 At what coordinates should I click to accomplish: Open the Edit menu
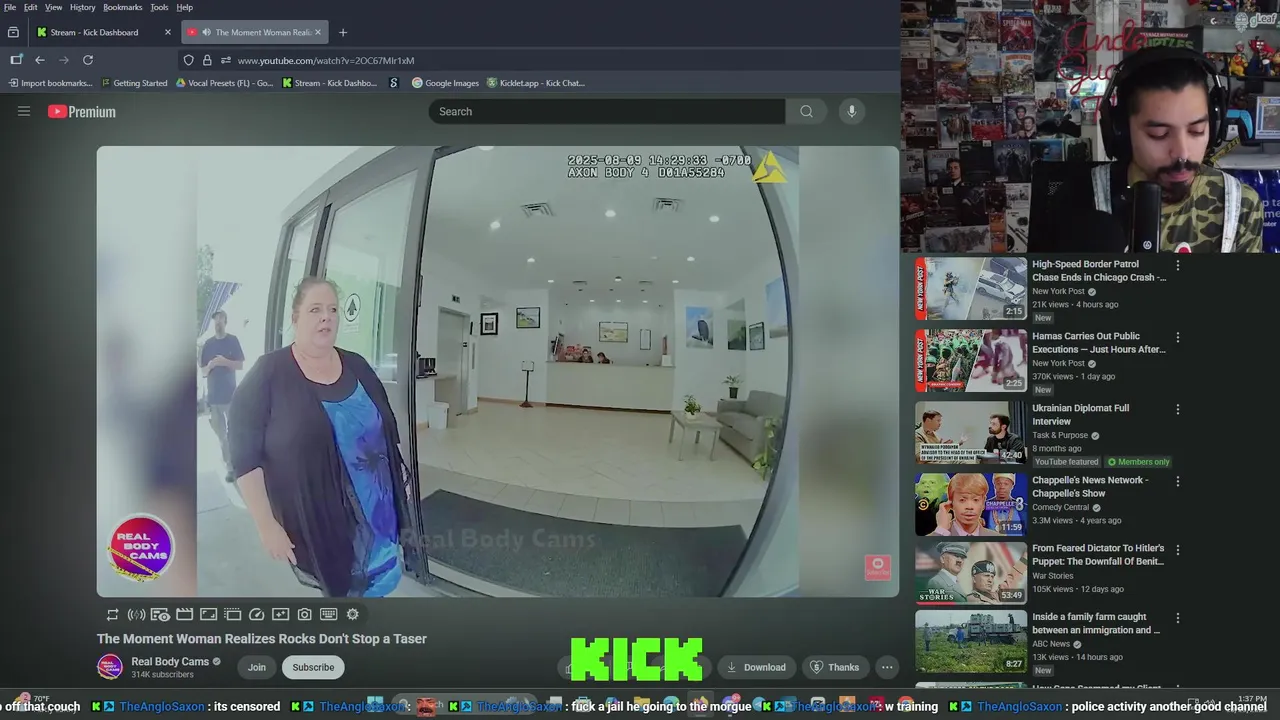(31, 7)
